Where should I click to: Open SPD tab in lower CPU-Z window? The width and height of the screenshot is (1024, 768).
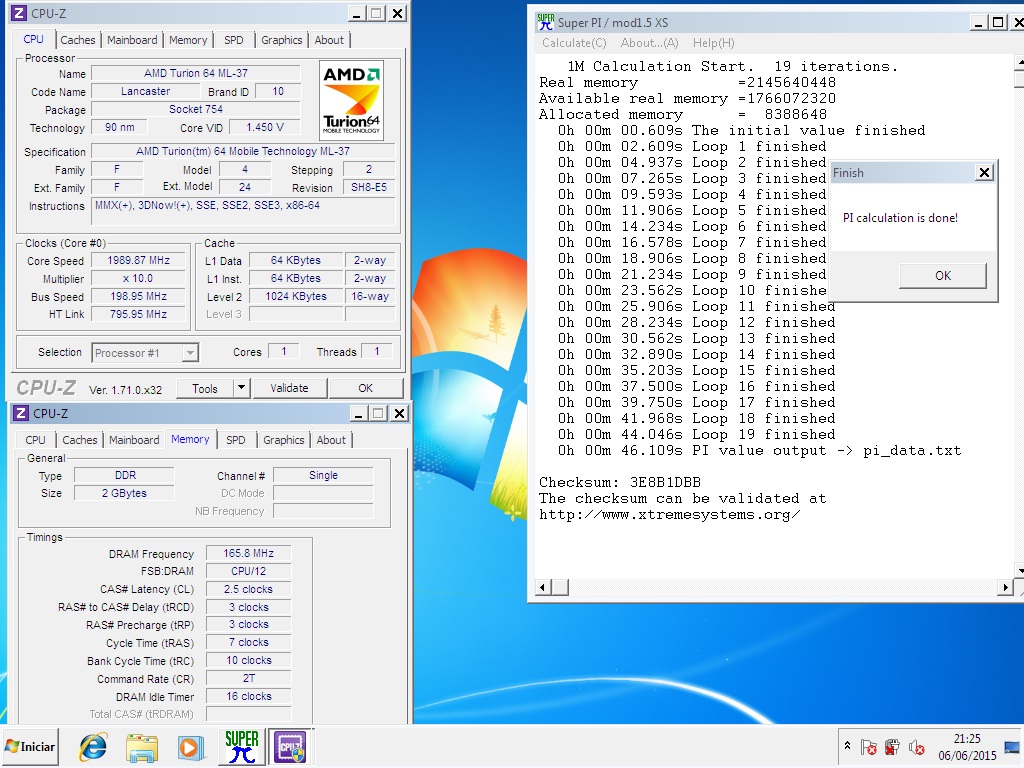(x=235, y=440)
